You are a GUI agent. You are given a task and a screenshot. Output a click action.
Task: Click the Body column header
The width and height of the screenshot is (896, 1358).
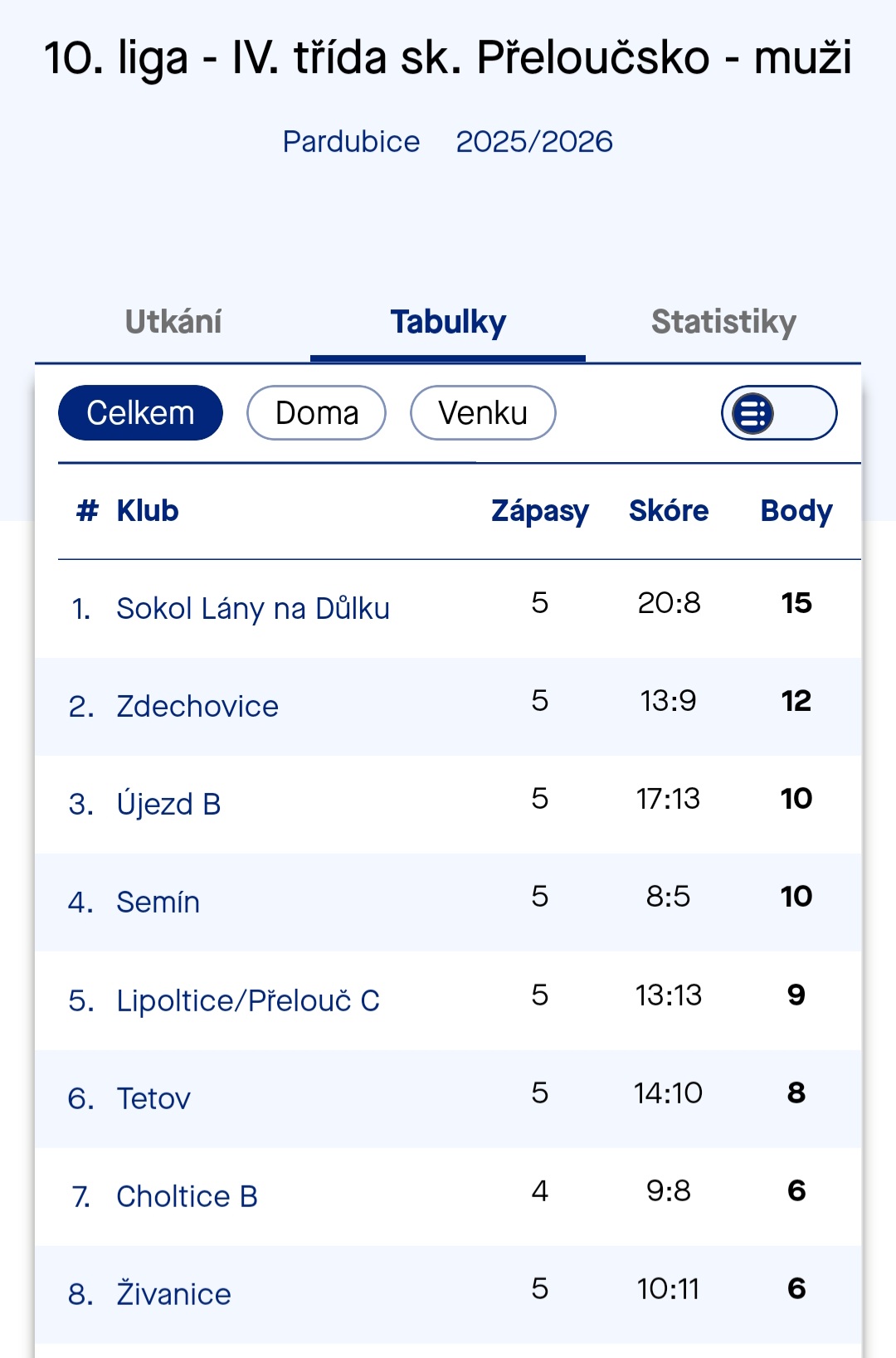pos(796,511)
